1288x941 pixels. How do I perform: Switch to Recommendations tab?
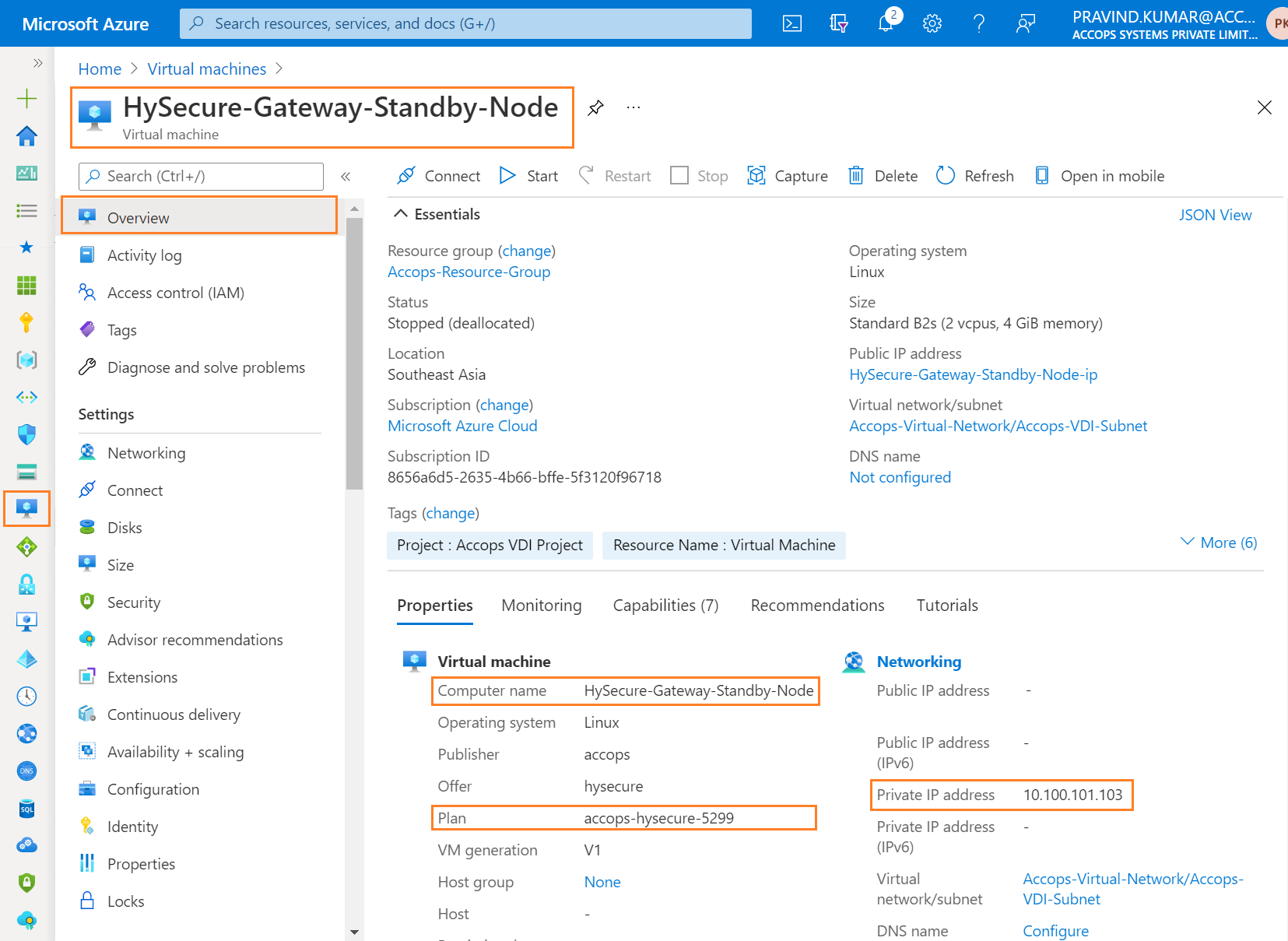point(818,606)
